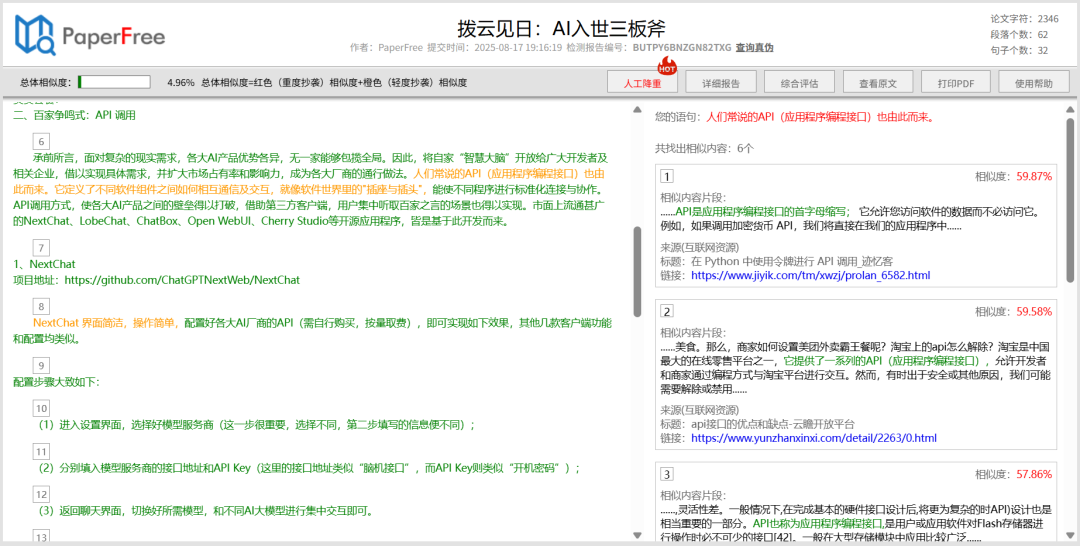Open the yunzhanxinxi.com source link
This screenshot has width=1080, height=546.
click(x=813, y=438)
